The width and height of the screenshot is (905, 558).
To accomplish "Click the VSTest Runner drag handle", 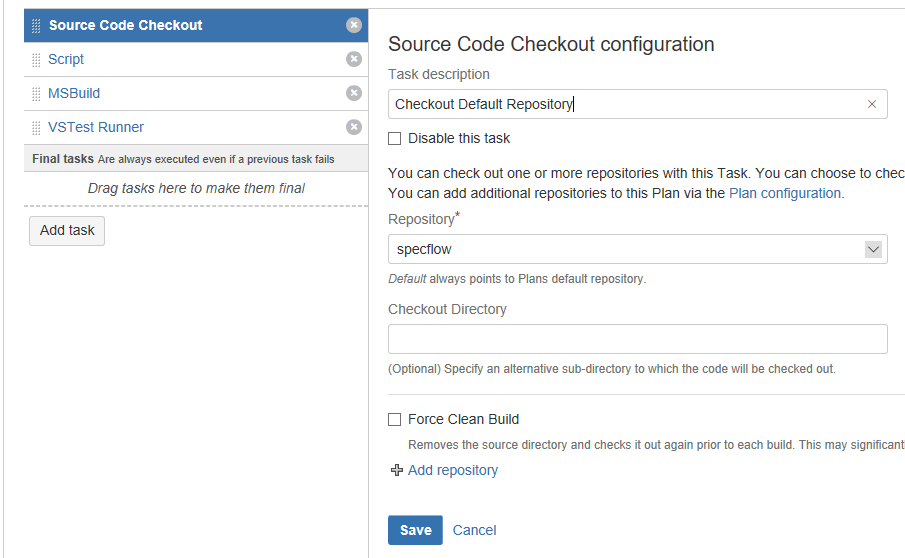I will [x=37, y=128].
